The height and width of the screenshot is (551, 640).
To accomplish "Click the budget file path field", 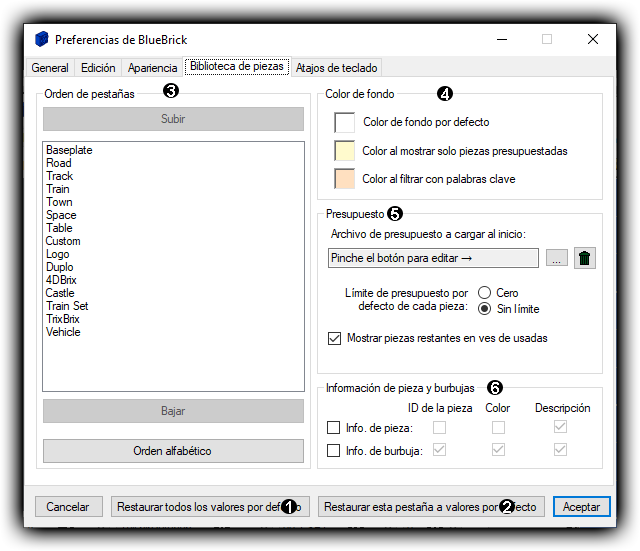I will point(433,258).
